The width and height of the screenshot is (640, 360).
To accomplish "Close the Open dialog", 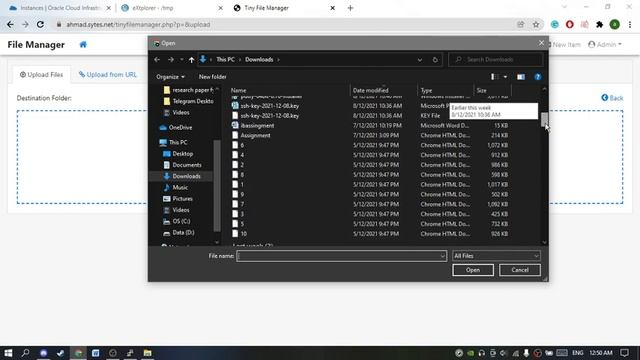I will pyautogui.click(x=541, y=43).
